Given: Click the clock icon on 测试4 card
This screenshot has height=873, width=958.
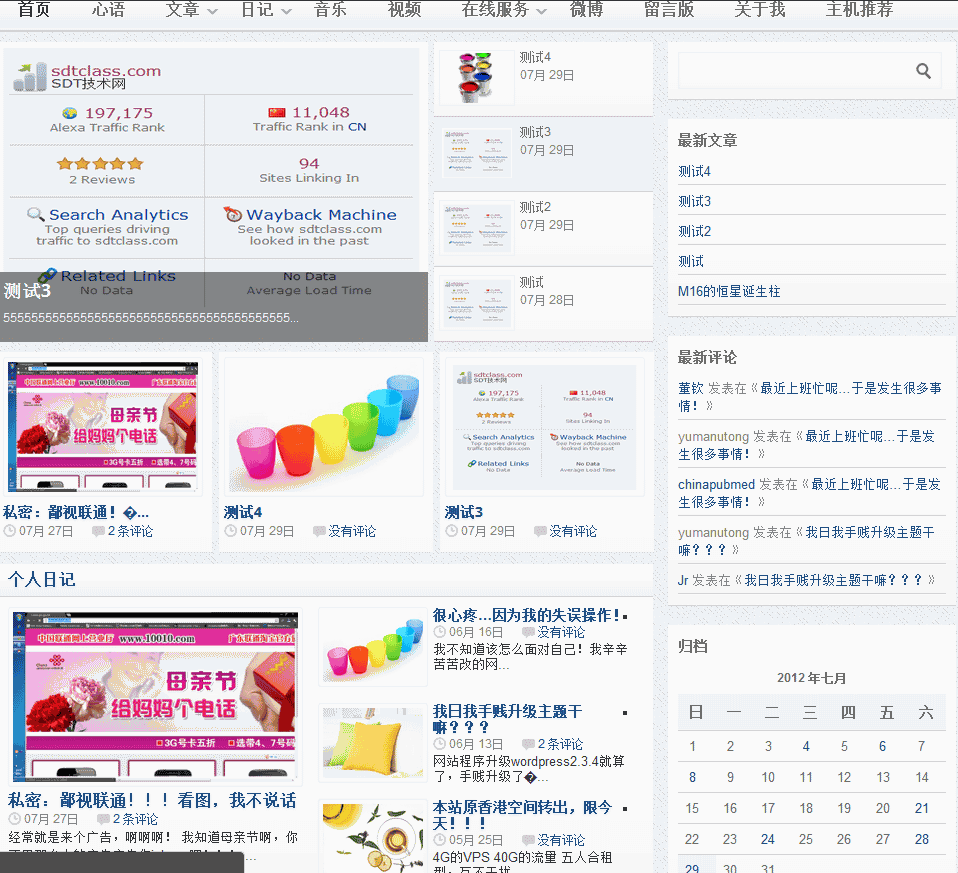Looking at the screenshot, I should (x=230, y=531).
